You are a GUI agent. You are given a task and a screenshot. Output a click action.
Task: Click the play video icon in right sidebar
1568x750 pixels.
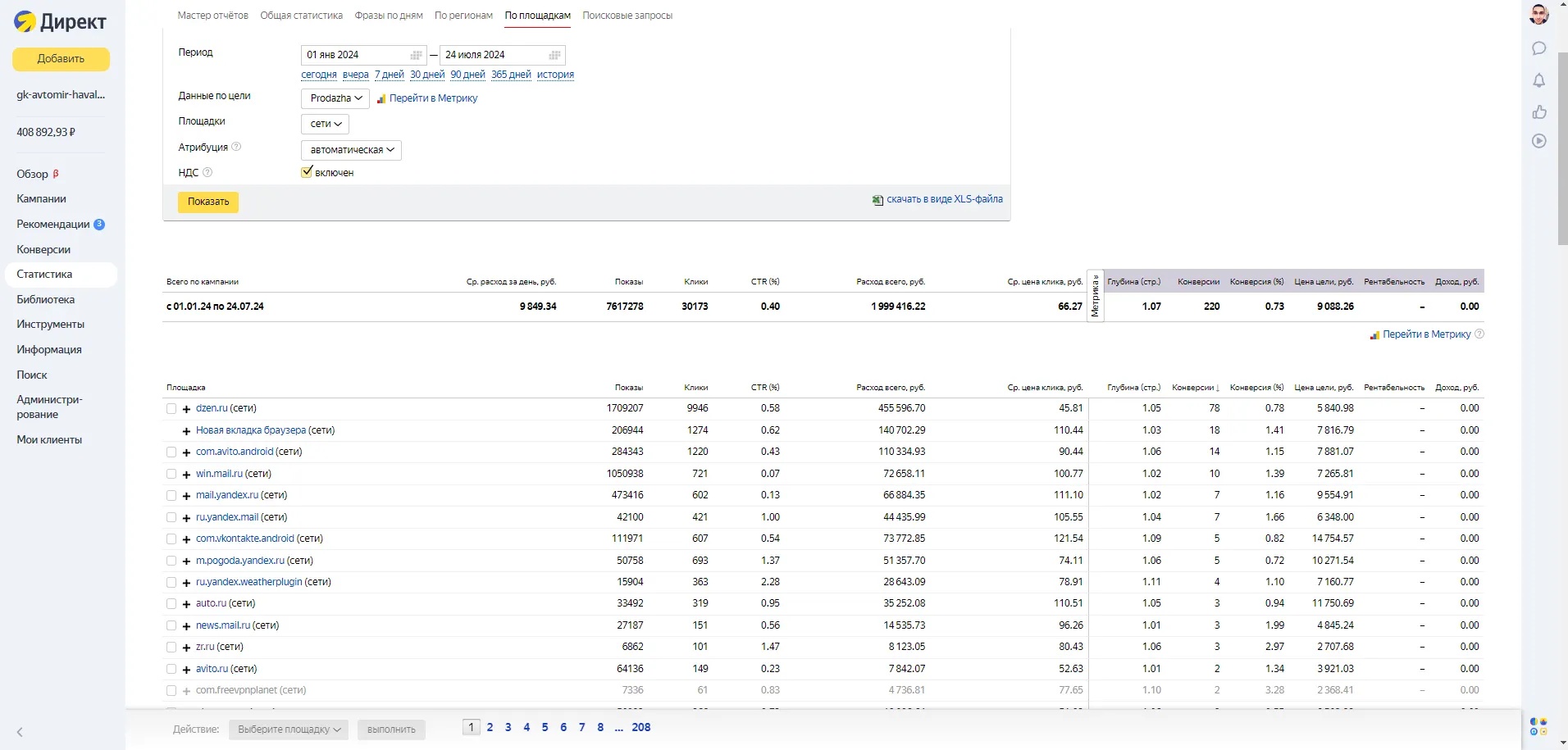1539,141
